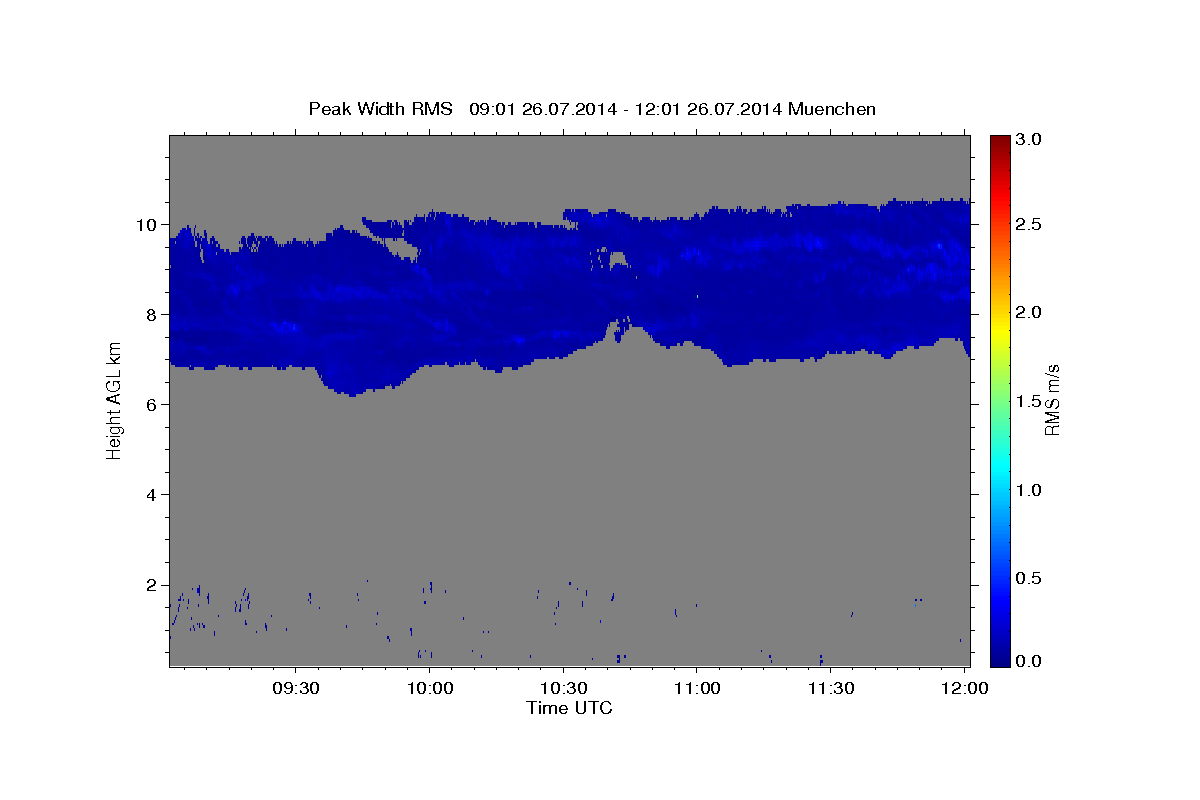The width and height of the screenshot is (1200, 800).
Task: Click the colorbar value 1.0
Action: (1028, 490)
